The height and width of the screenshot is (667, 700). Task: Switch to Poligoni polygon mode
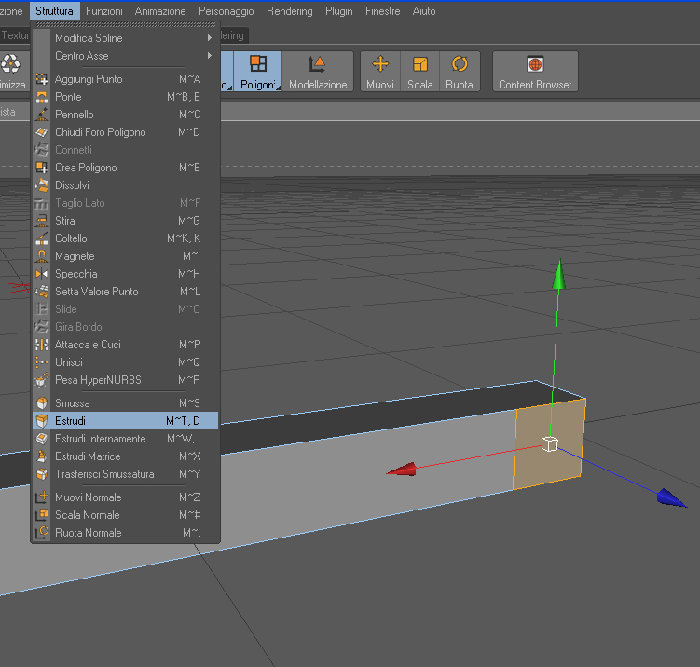tap(258, 71)
